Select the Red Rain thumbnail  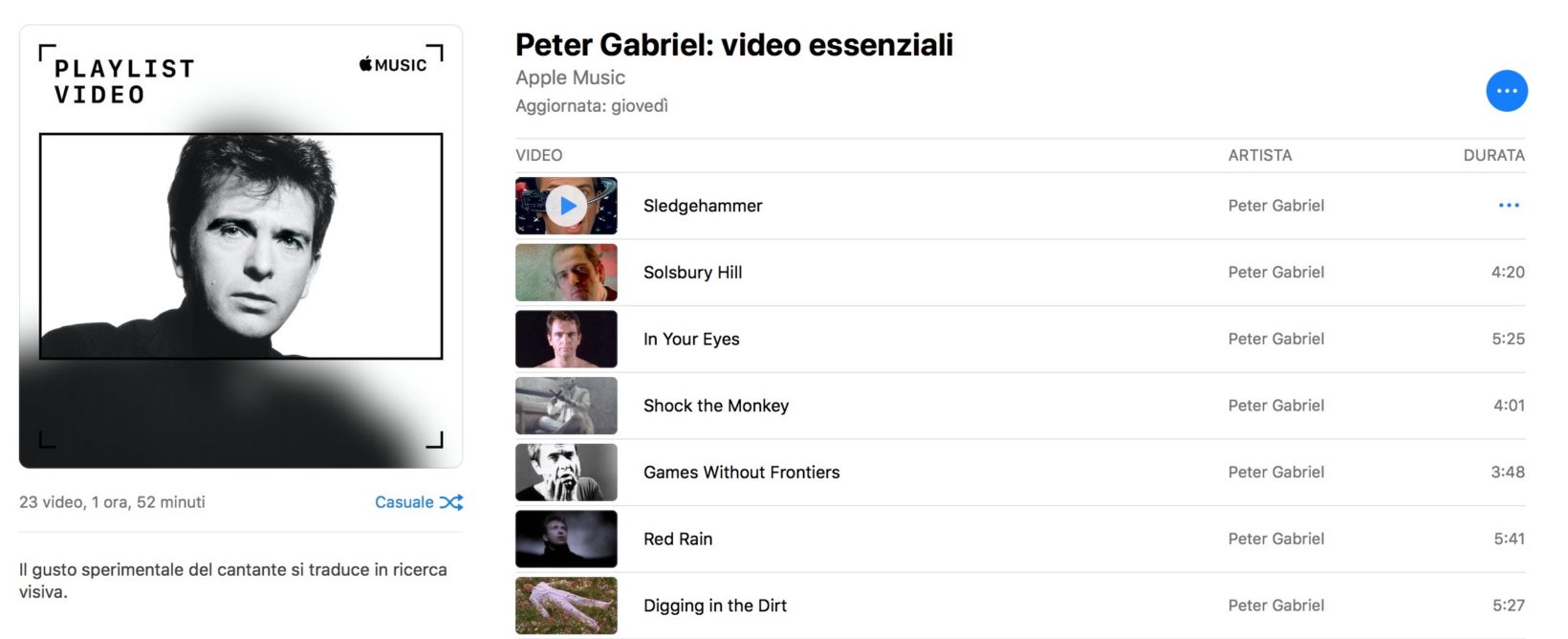pyautogui.click(x=566, y=539)
